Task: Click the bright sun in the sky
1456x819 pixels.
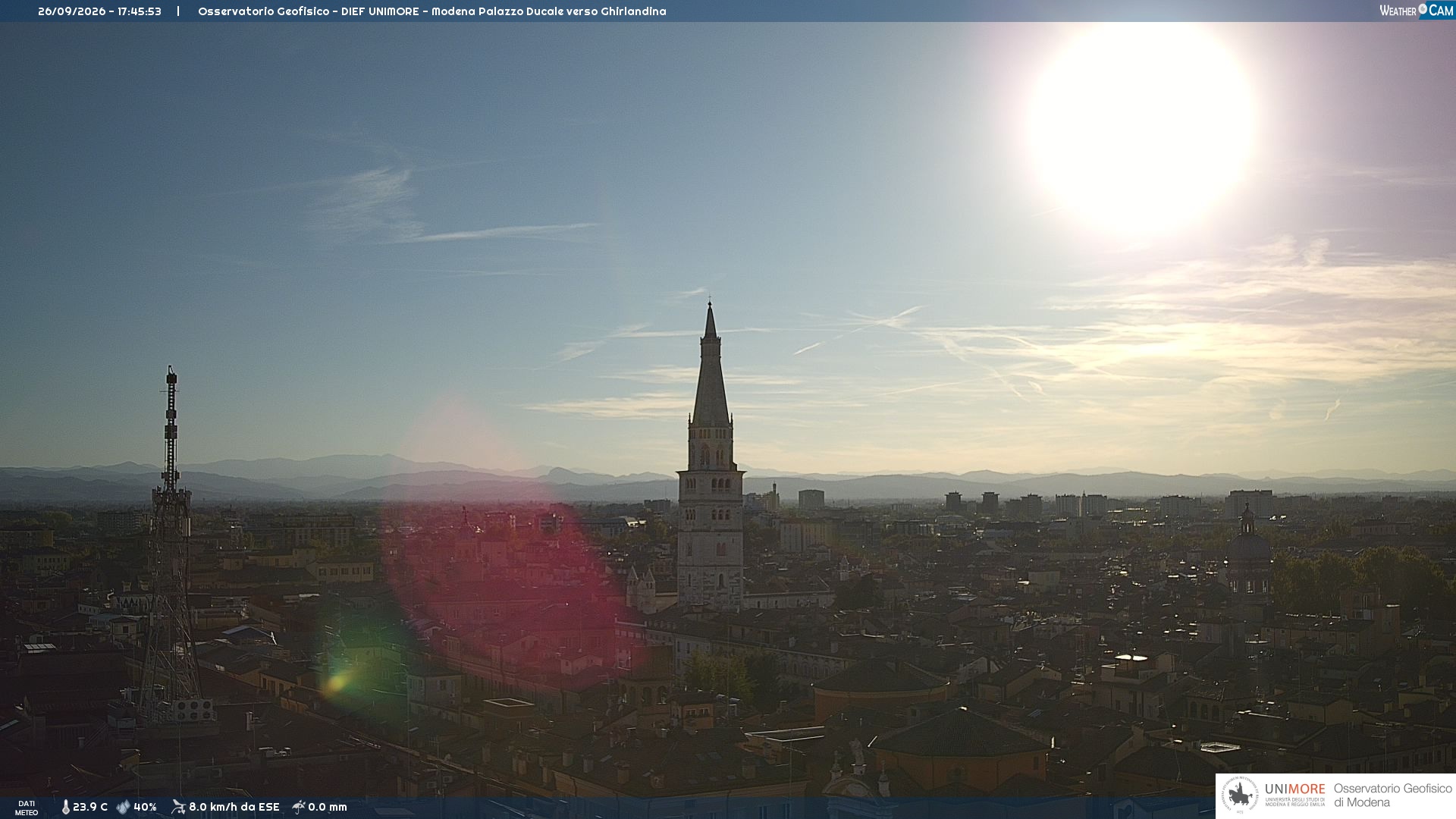Action: (x=1142, y=129)
